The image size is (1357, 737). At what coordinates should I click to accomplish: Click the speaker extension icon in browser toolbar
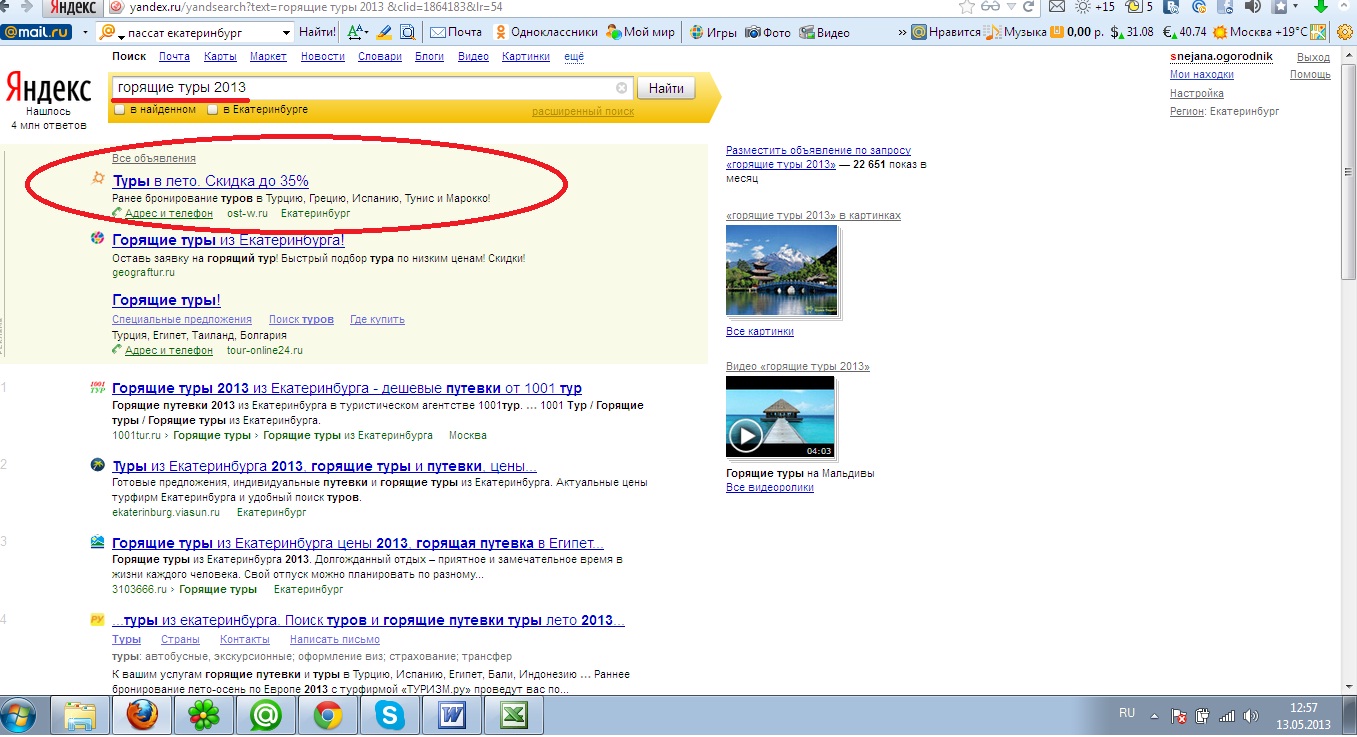[1251, 6]
